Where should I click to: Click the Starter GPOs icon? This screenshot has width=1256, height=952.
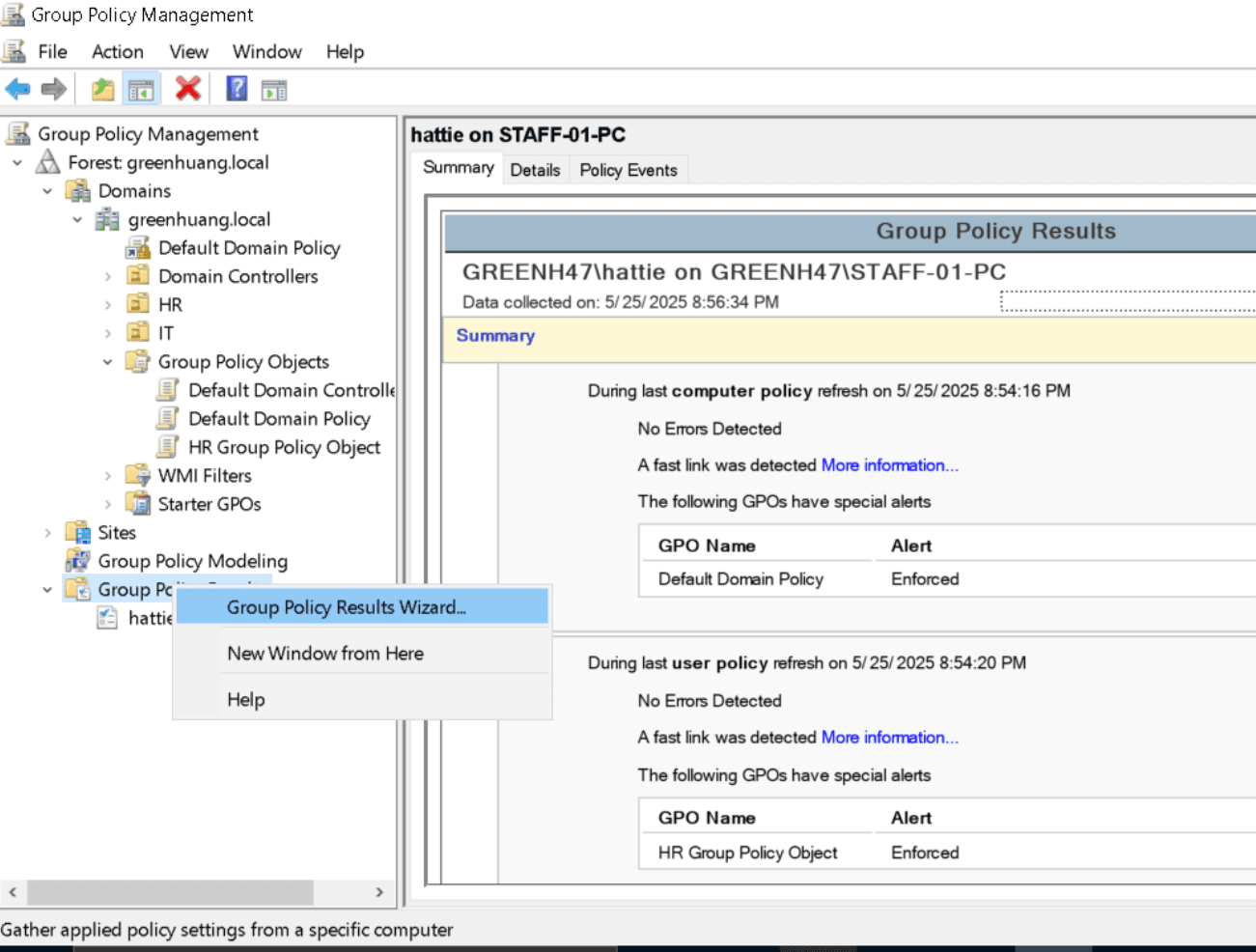coord(138,504)
